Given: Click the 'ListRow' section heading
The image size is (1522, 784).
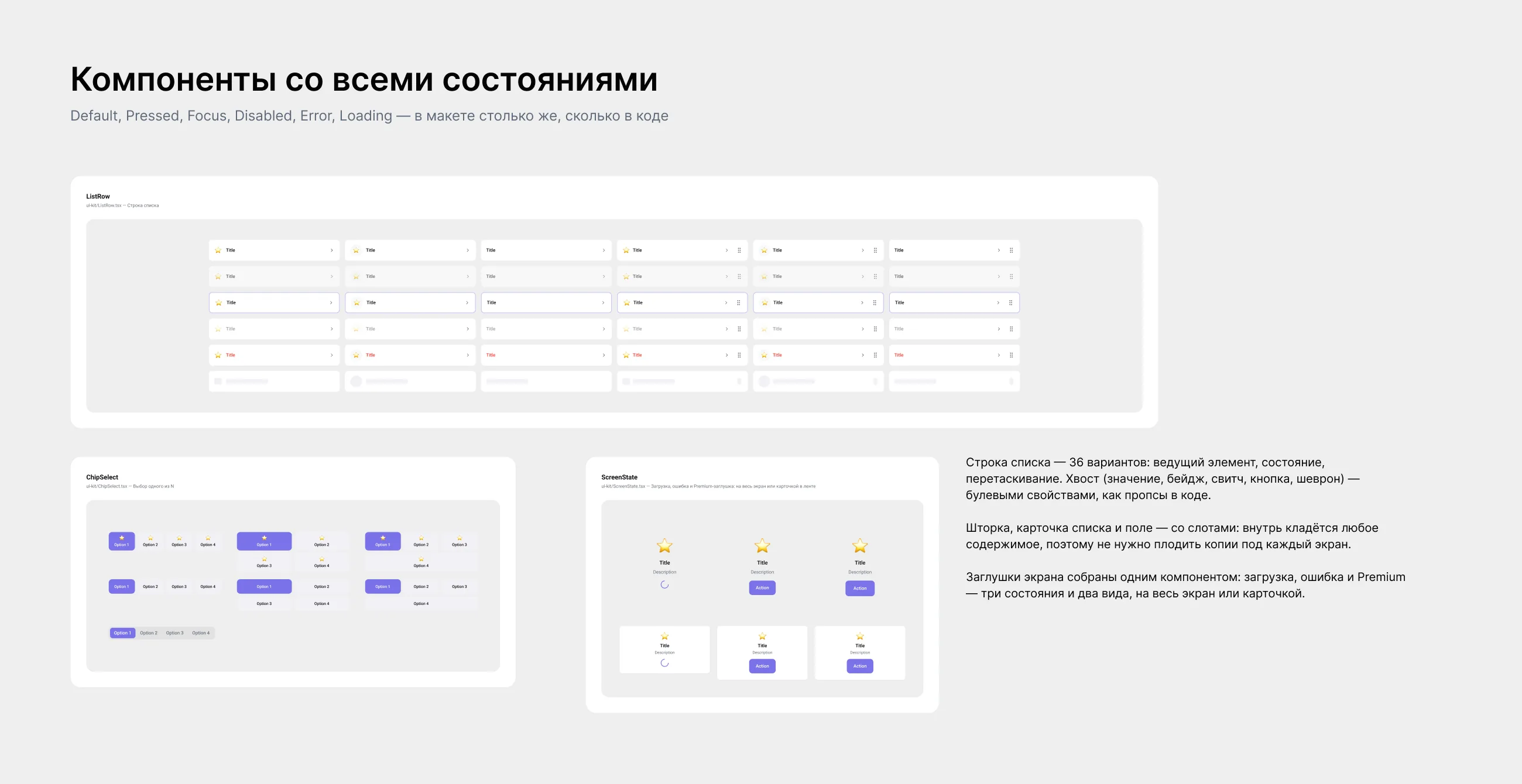Looking at the screenshot, I should click(98, 197).
